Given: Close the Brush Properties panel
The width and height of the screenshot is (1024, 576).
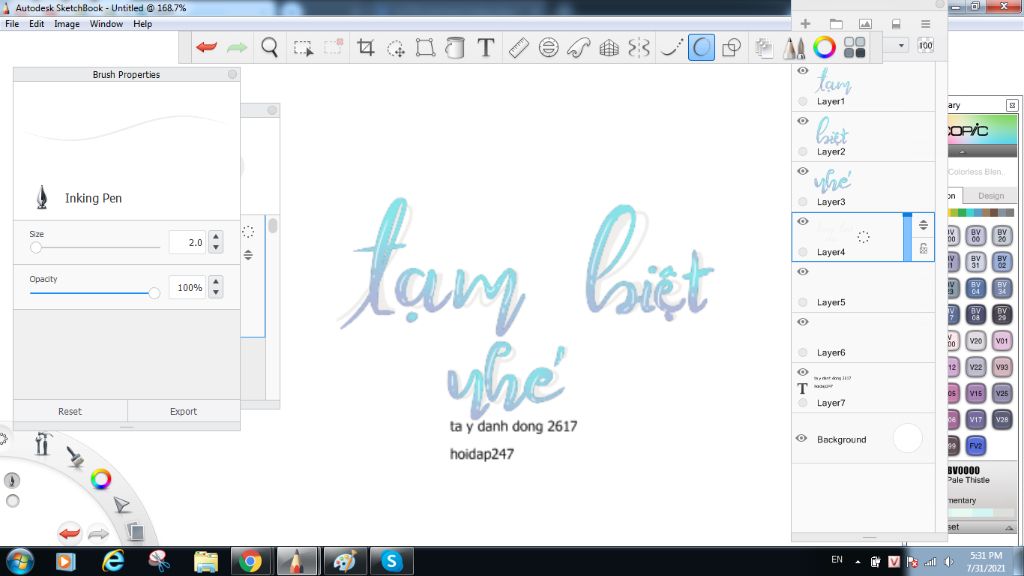Looking at the screenshot, I should click(x=232, y=74).
